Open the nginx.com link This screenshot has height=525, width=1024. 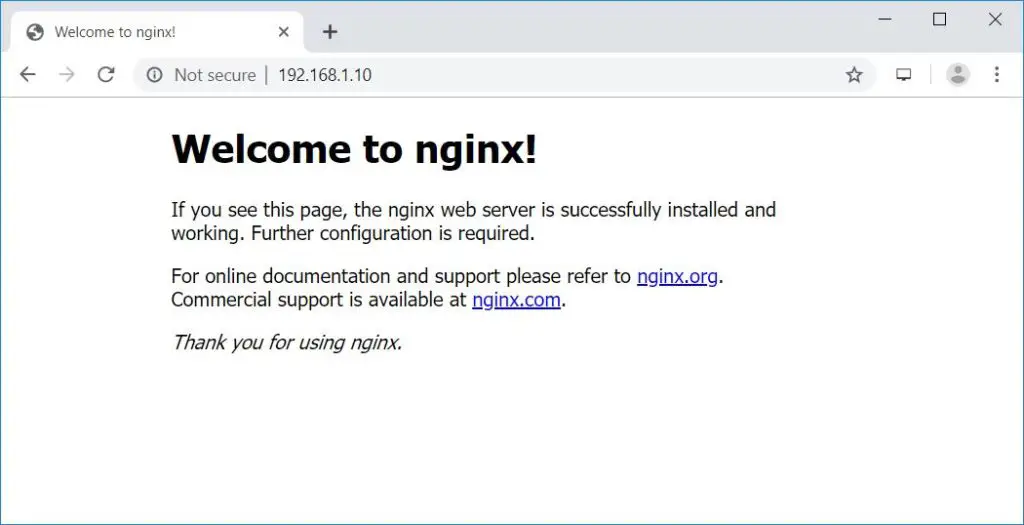[x=516, y=300]
